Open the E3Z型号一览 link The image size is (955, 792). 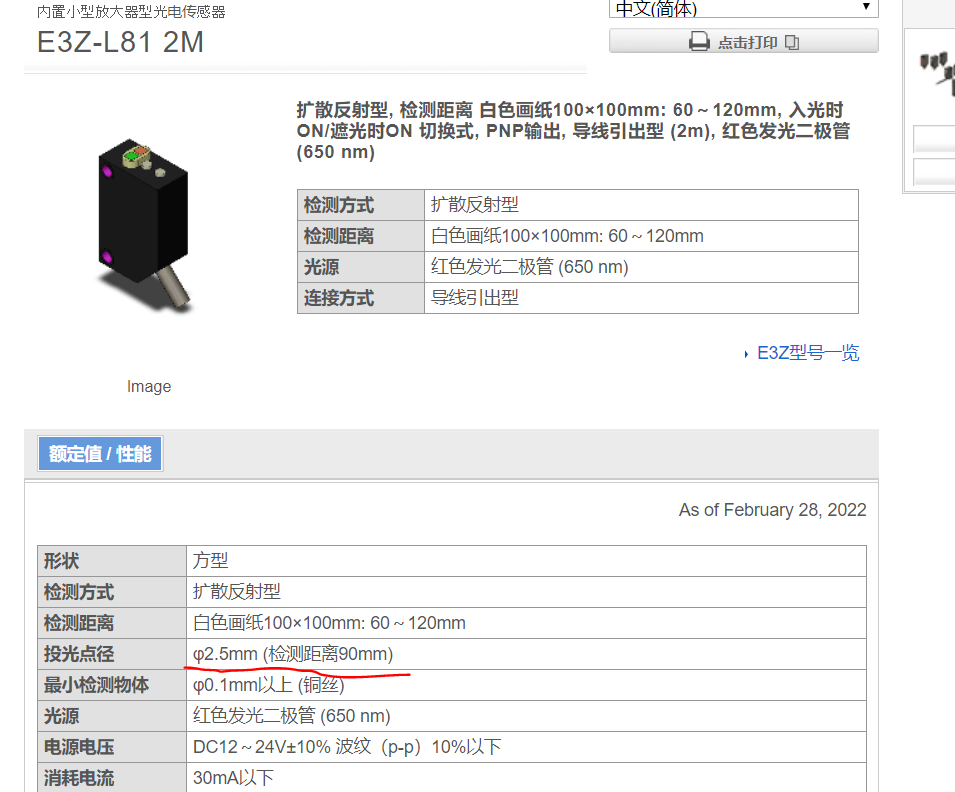808,353
